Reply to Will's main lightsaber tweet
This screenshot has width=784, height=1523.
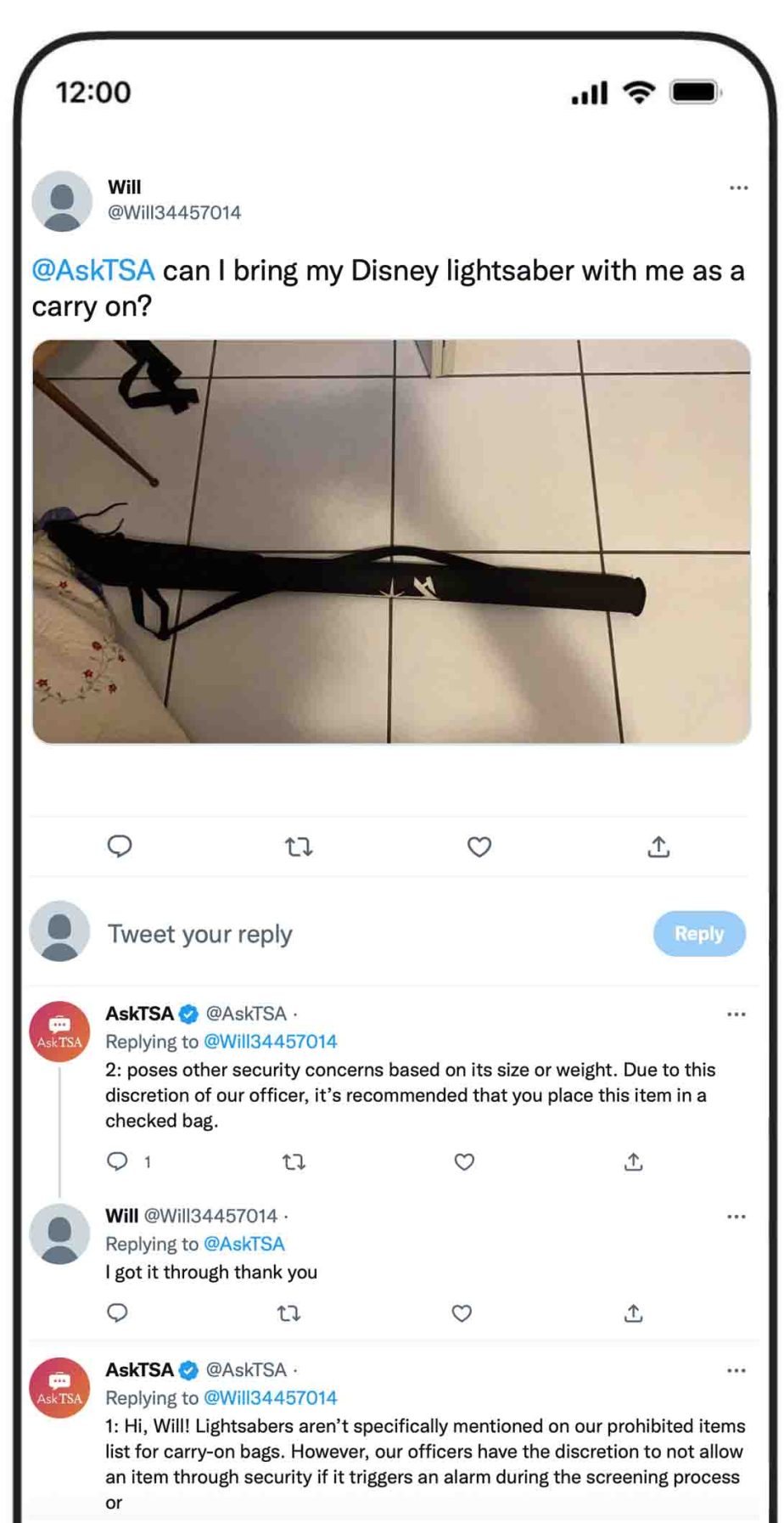(x=120, y=846)
